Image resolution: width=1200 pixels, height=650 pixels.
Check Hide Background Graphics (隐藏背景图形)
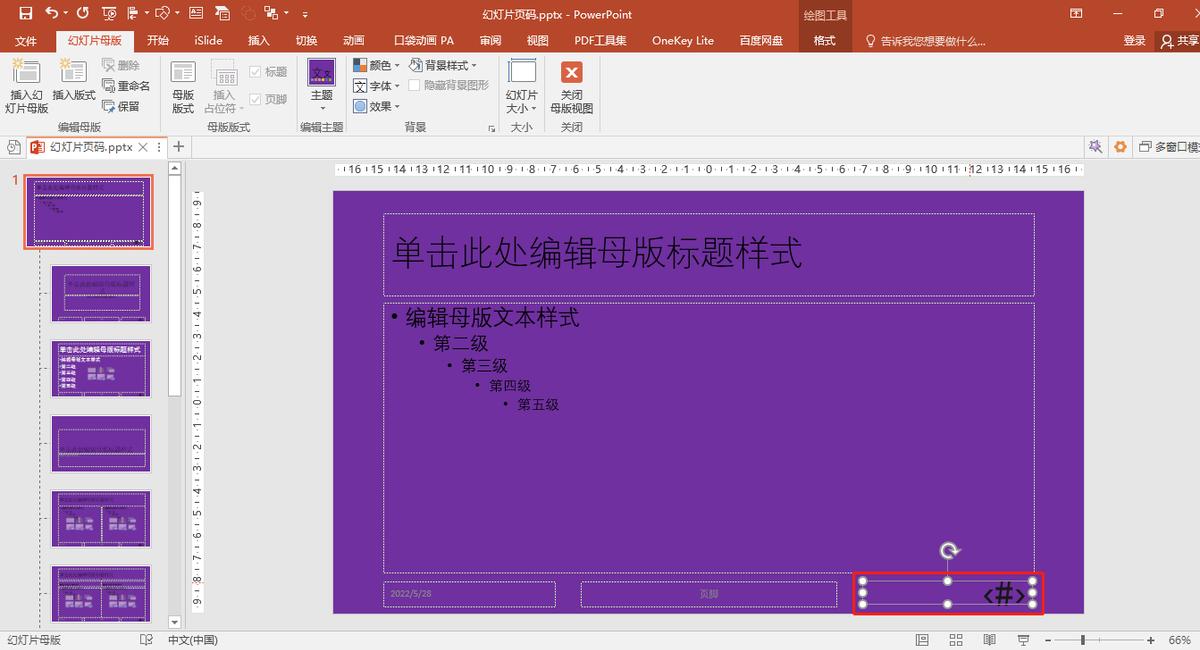412,85
